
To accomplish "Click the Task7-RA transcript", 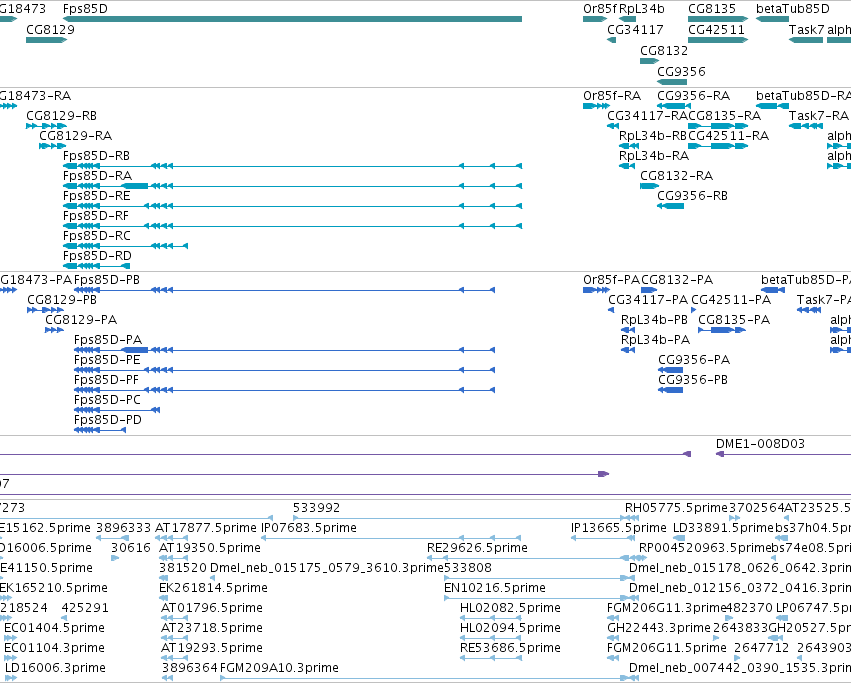I will pos(818,116).
